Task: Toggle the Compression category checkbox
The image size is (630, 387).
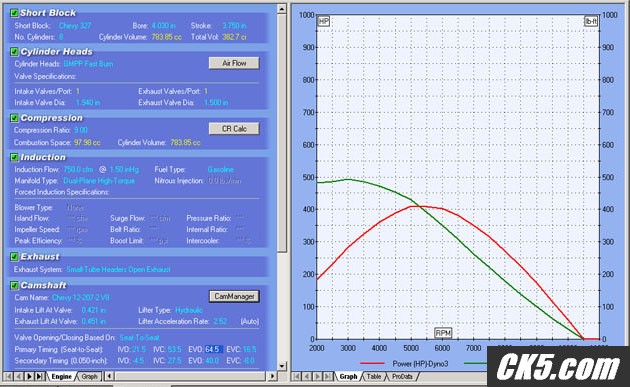Action: (x=14, y=118)
